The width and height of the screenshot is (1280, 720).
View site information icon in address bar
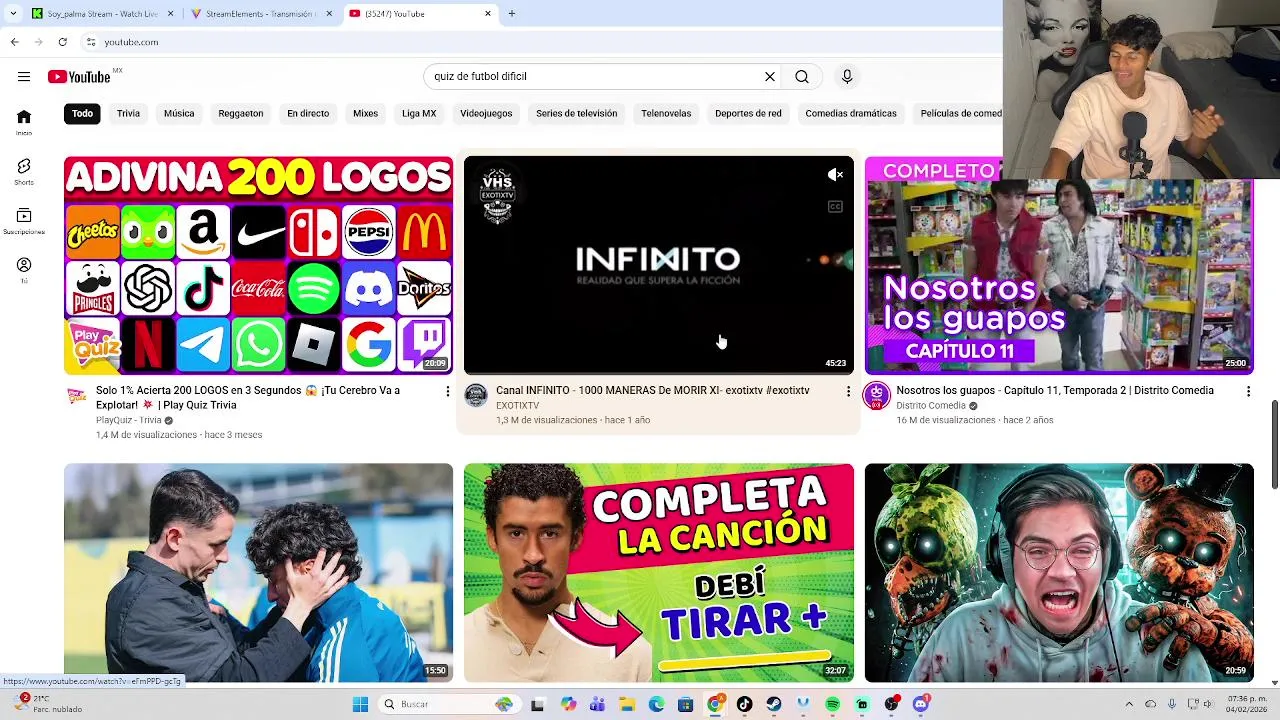(x=91, y=42)
